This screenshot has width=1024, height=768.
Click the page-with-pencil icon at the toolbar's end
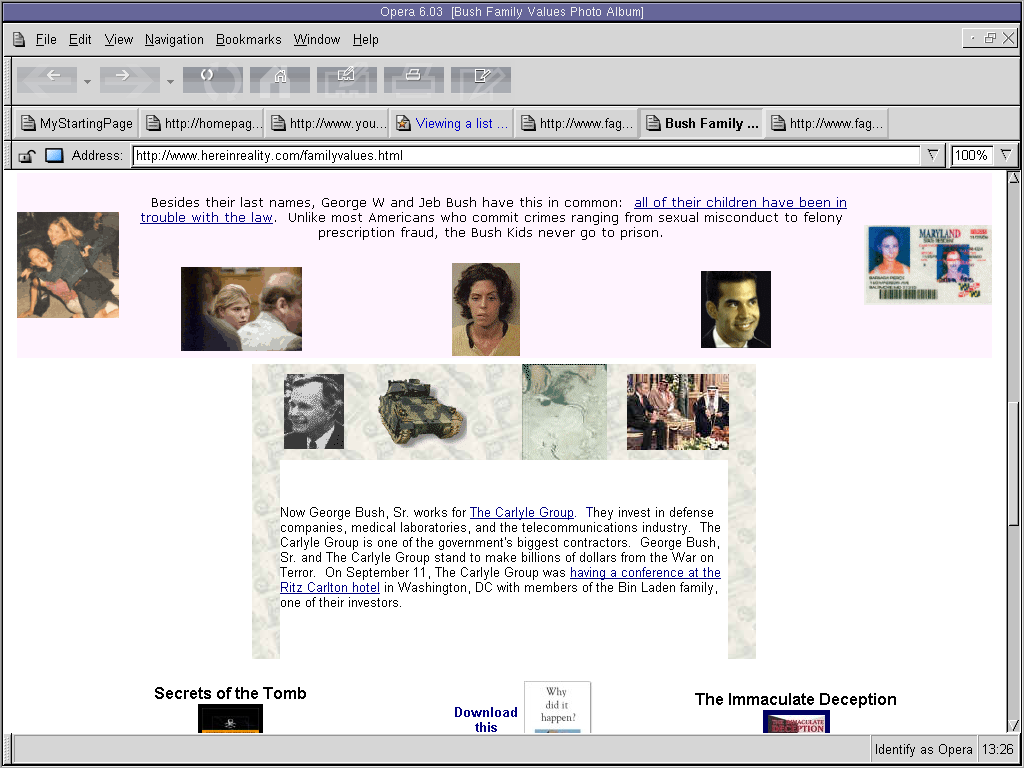pos(481,79)
